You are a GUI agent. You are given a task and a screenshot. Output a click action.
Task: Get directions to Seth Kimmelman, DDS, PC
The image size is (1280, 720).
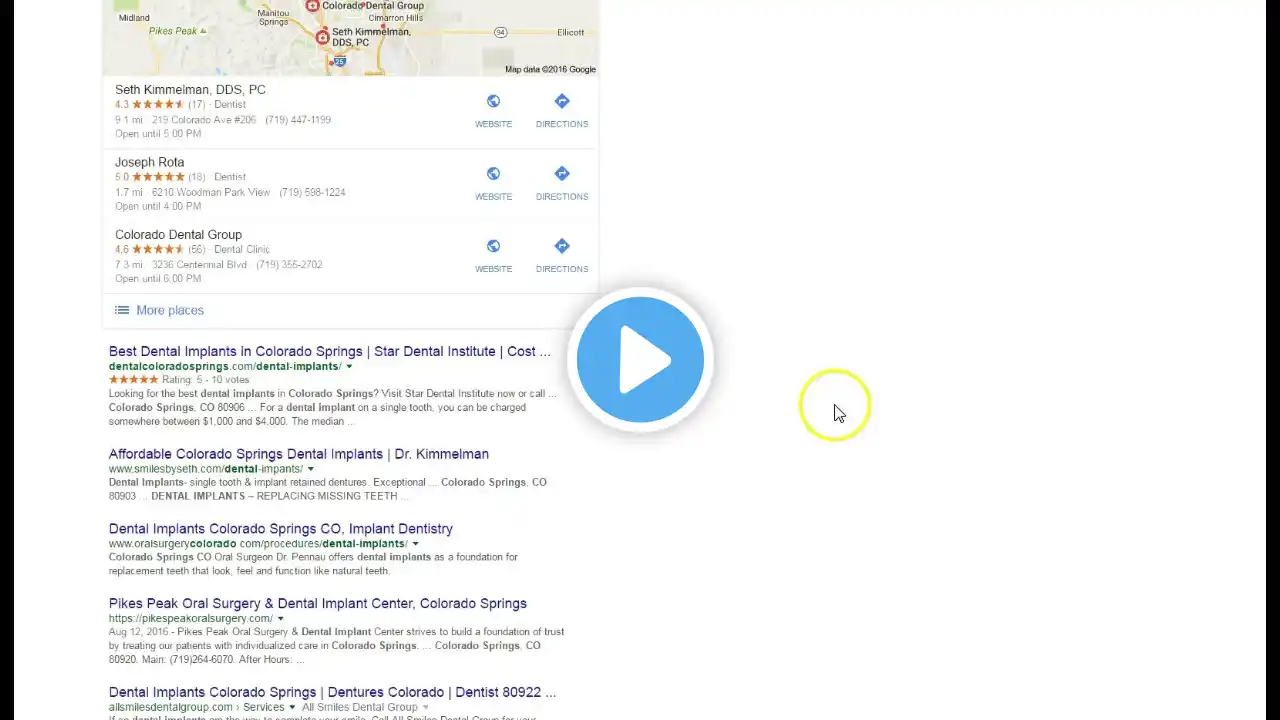(561, 101)
